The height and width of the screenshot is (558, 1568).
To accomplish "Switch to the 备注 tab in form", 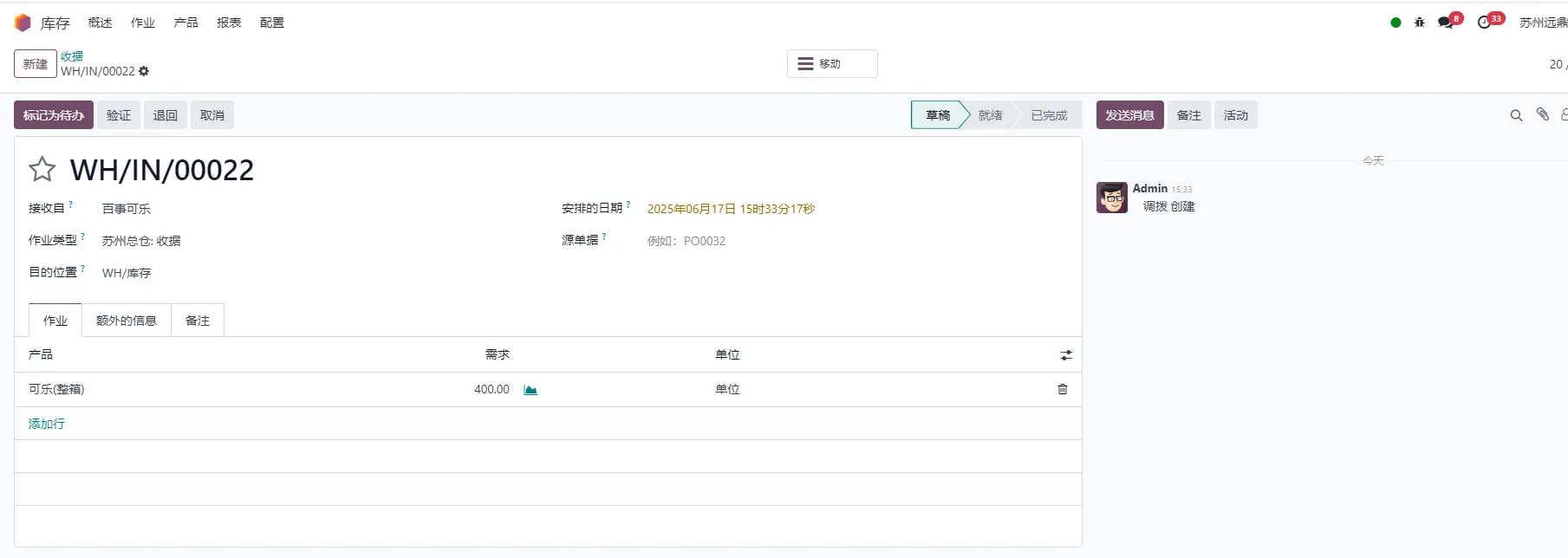I will (198, 321).
